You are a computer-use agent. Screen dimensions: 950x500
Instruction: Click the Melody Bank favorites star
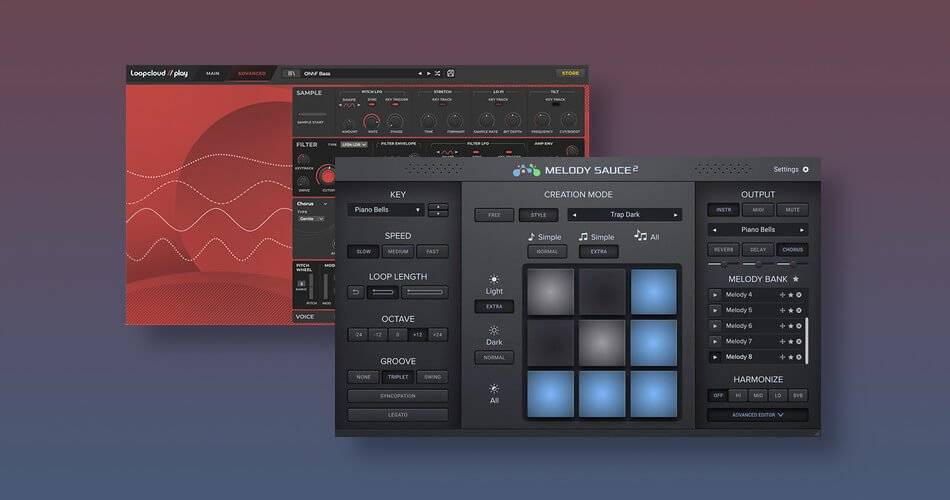[796, 279]
